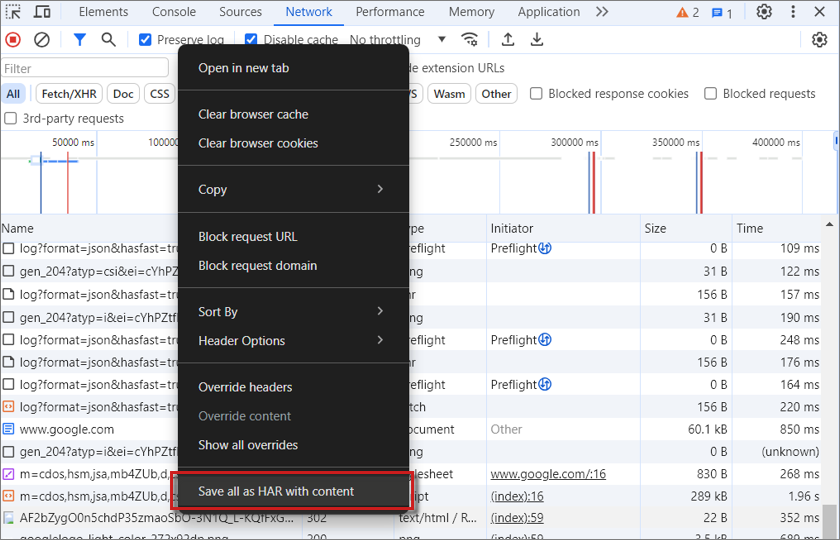The height and width of the screenshot is (540, 840).
Task: Open the No throttling dropdown
Action: tap(398, 40)
